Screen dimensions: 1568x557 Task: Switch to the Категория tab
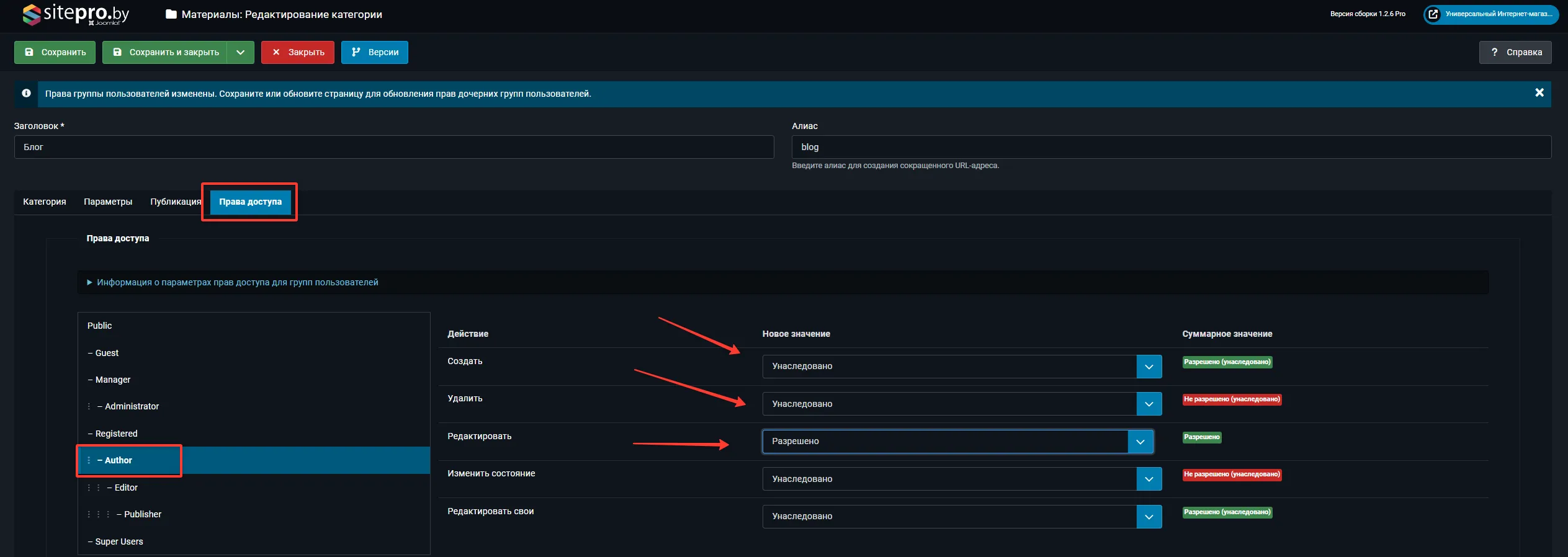click(x=45, y=202)
